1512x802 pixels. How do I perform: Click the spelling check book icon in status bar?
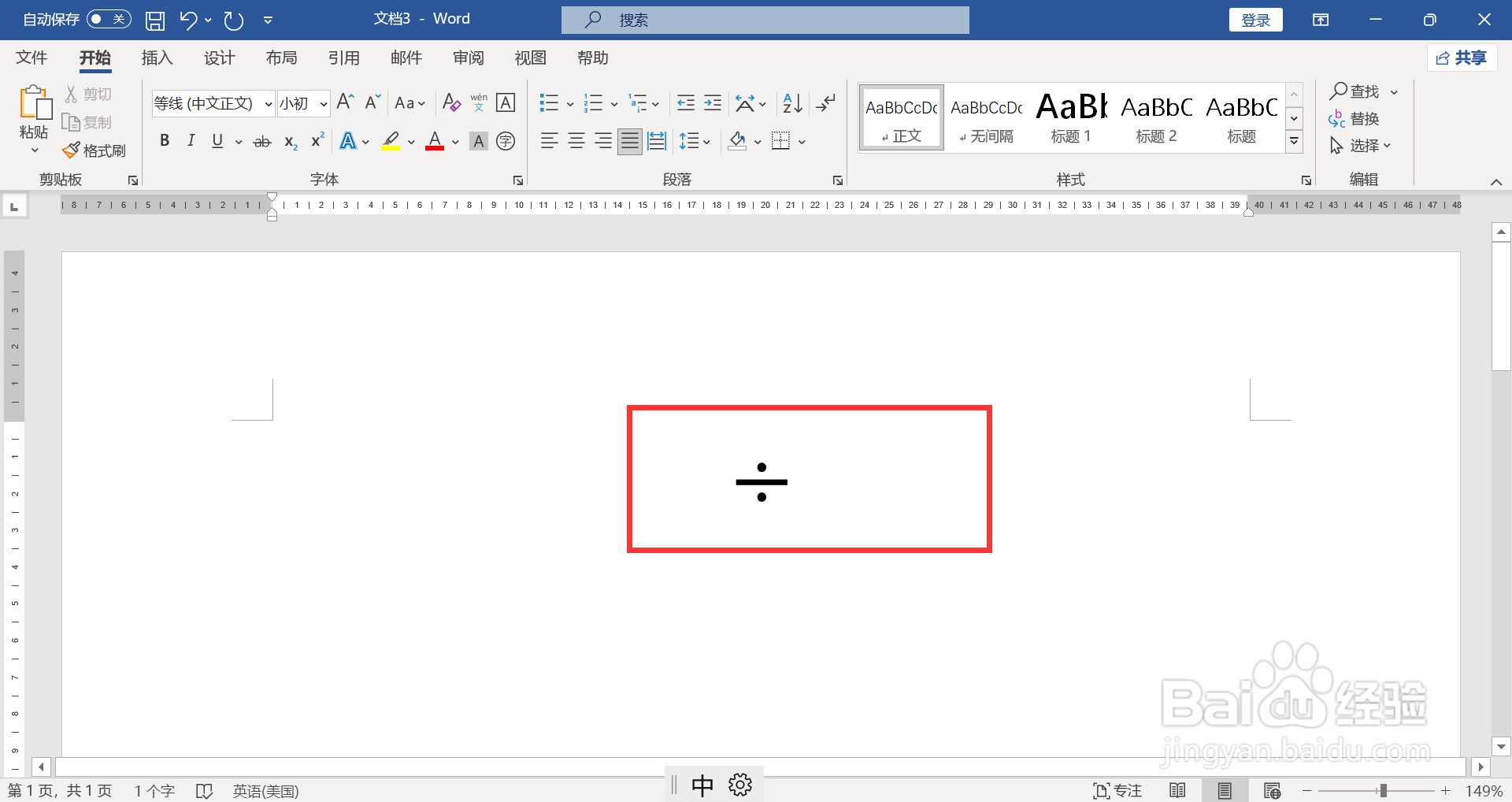pyautogui.click(x=204, y=791)
